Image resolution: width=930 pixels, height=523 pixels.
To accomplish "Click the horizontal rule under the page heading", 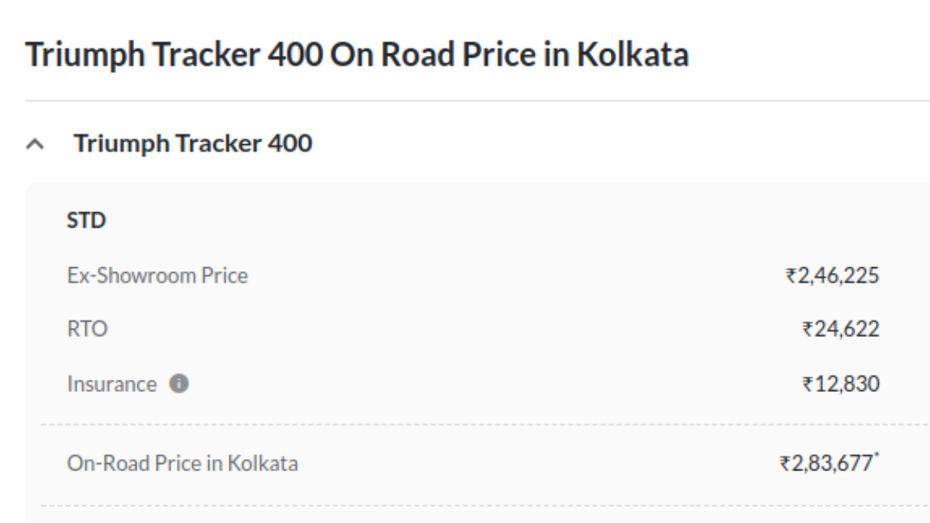I will click(x=477, y=101).
